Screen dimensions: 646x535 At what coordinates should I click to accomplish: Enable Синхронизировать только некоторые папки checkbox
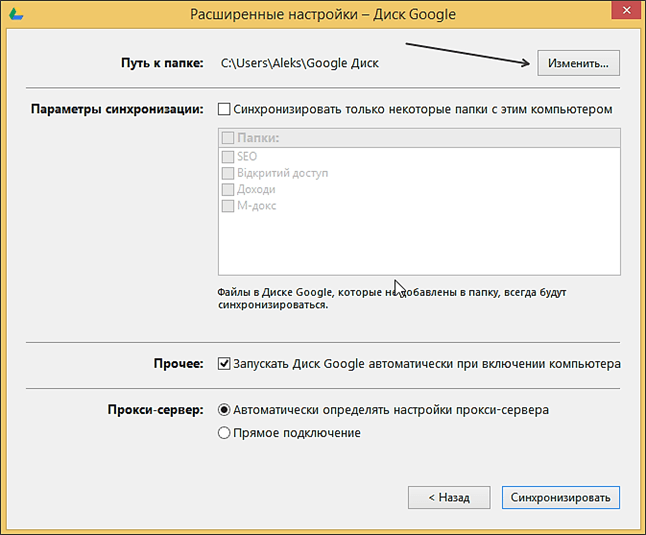(x=223, y=108)
